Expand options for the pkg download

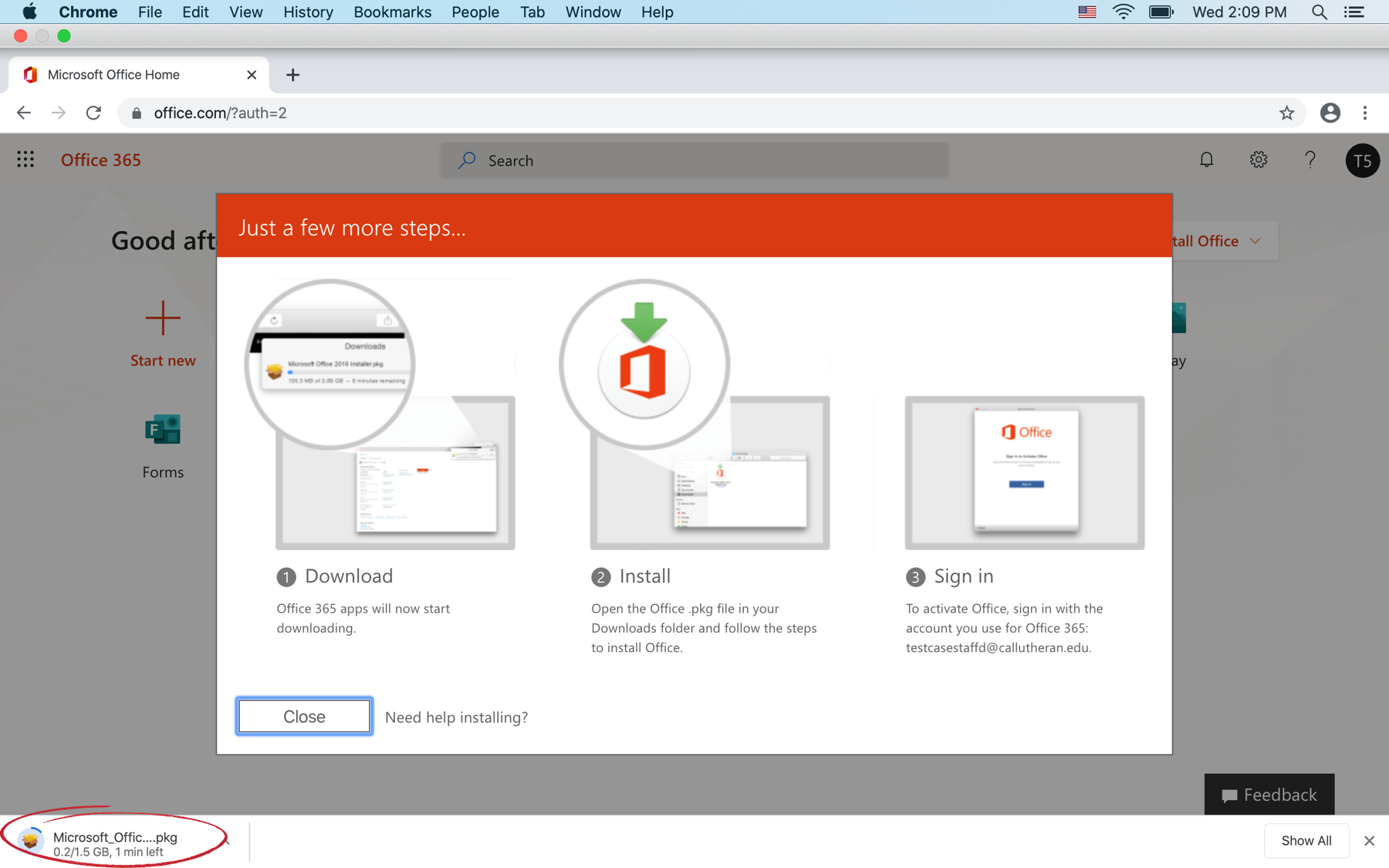[x=227, y=841]
